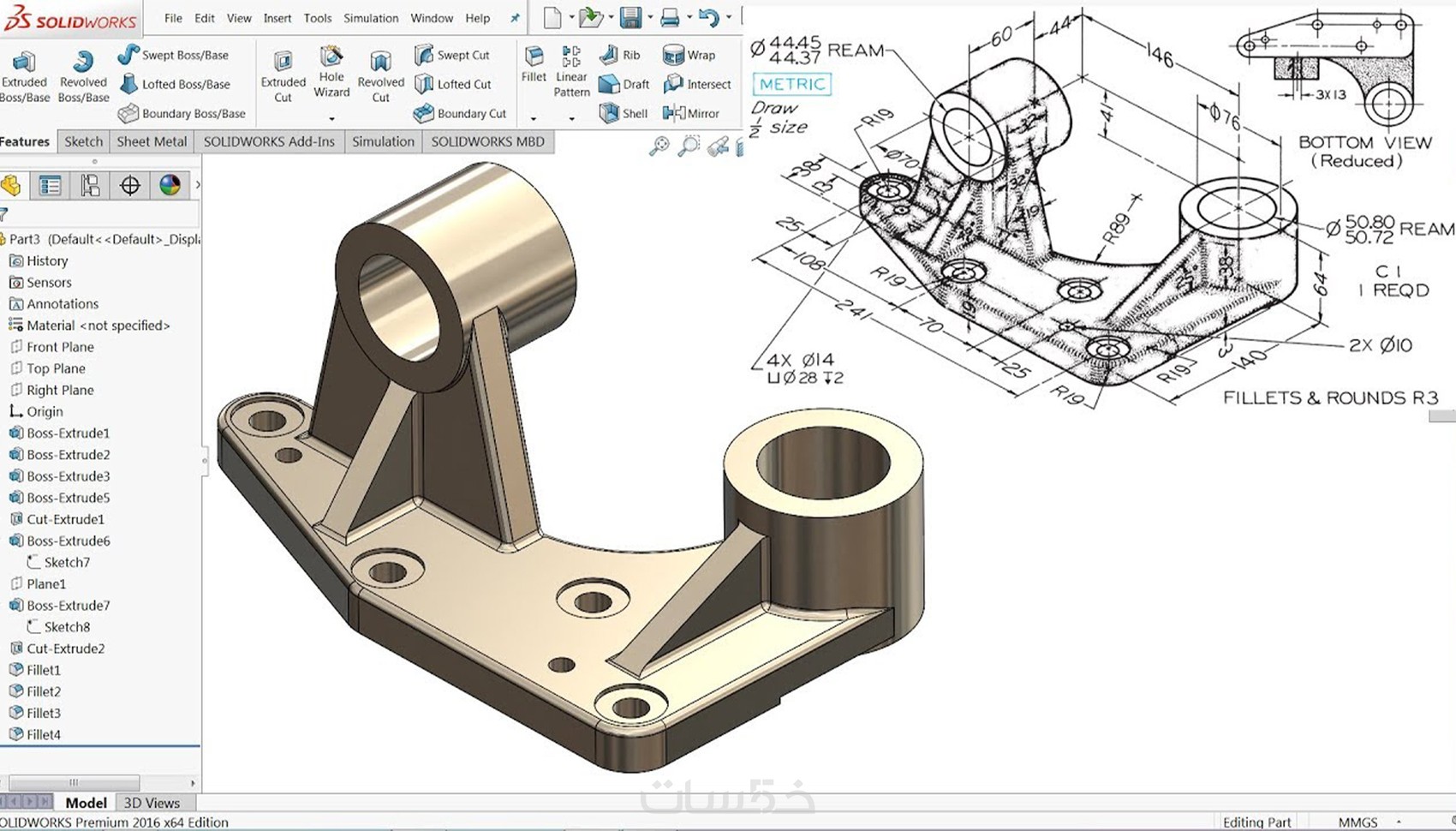Click the Zoom to Fit magnifier icon
Screen dimensions: 1456x831
[659, 146]
